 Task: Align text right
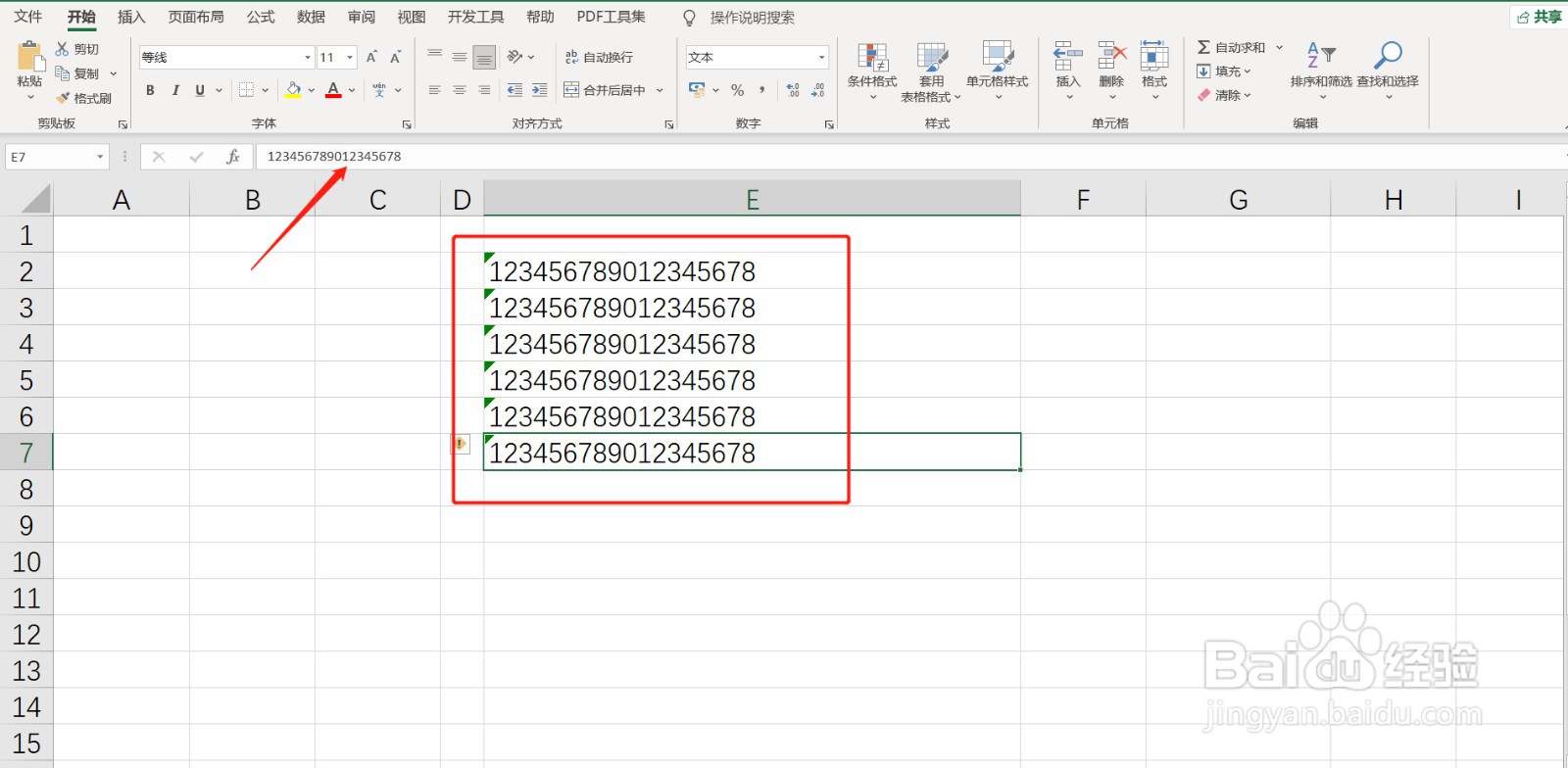click(x=484, y=90)
